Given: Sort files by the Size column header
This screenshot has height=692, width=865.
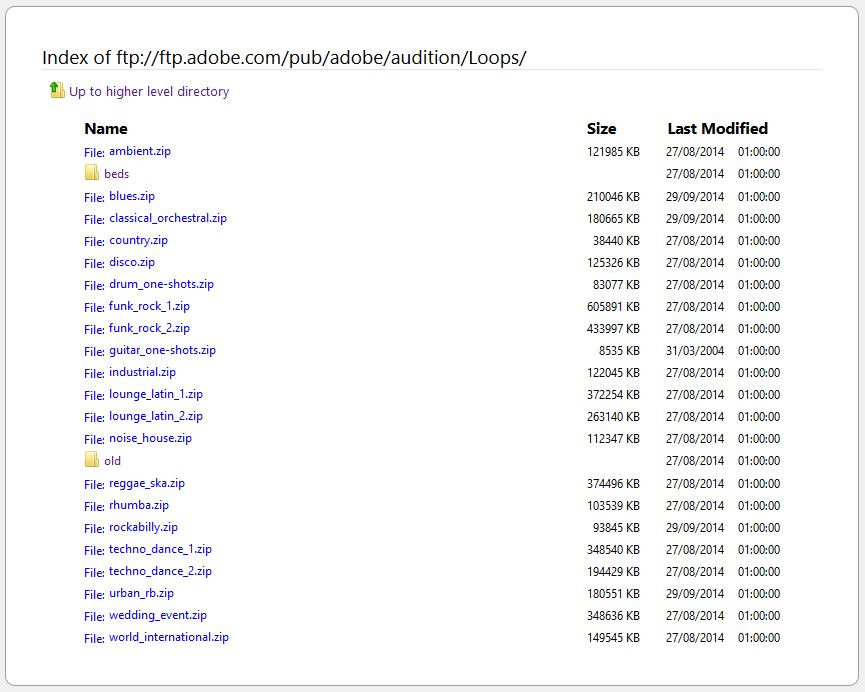Looking at the screenshot, I should pyautogui.click(x=601, y=128).
